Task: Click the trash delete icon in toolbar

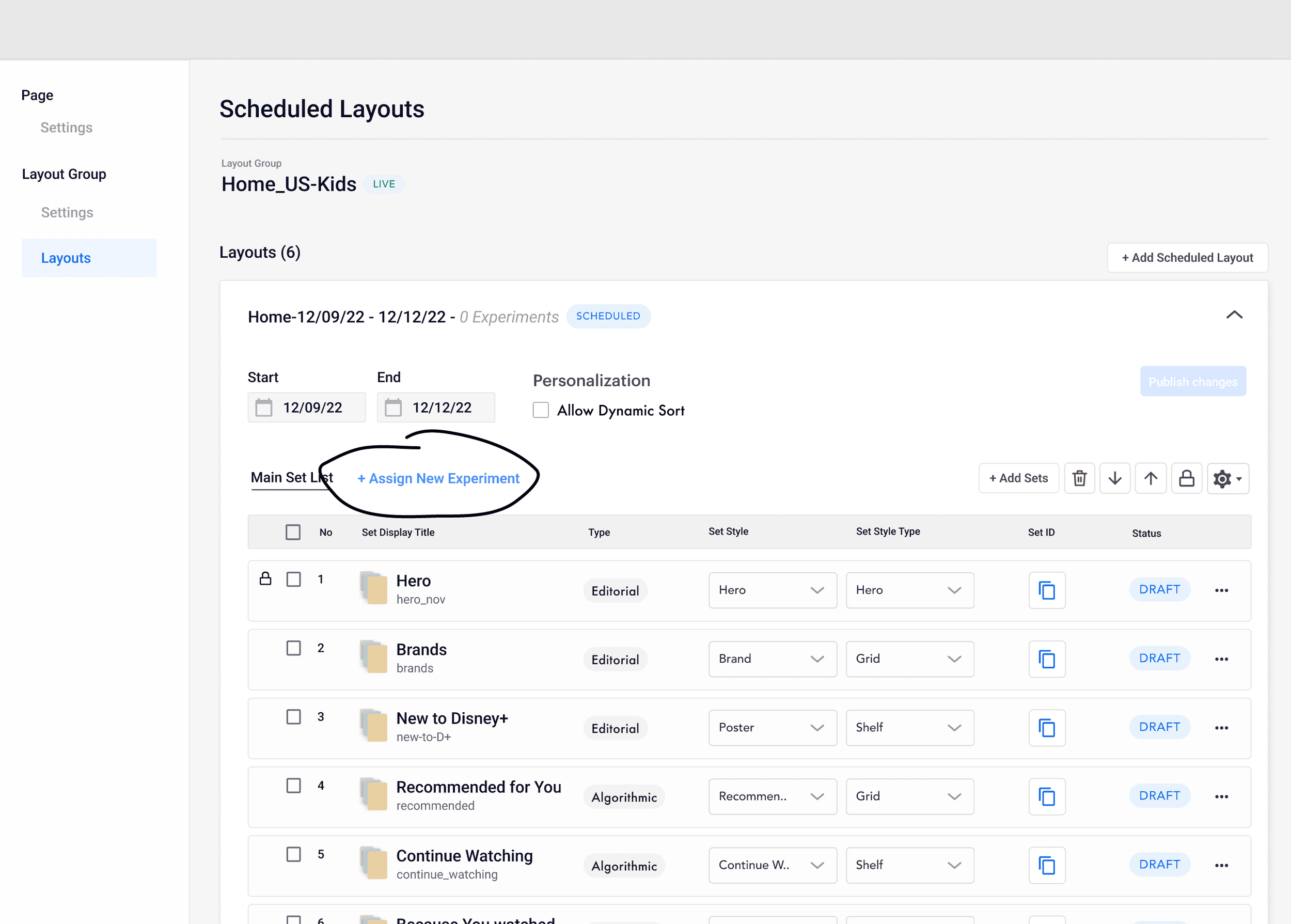Action: (x=1079, y=478)
